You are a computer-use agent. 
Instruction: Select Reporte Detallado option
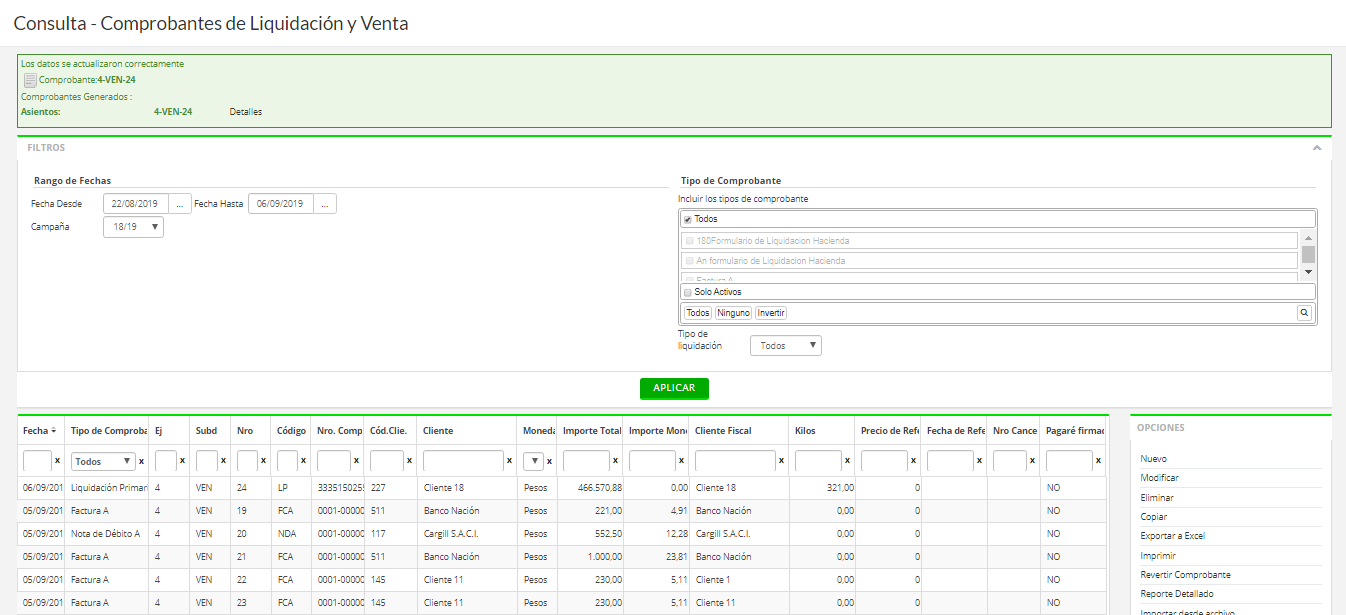pyautogui.click(x=1177, y=594)
